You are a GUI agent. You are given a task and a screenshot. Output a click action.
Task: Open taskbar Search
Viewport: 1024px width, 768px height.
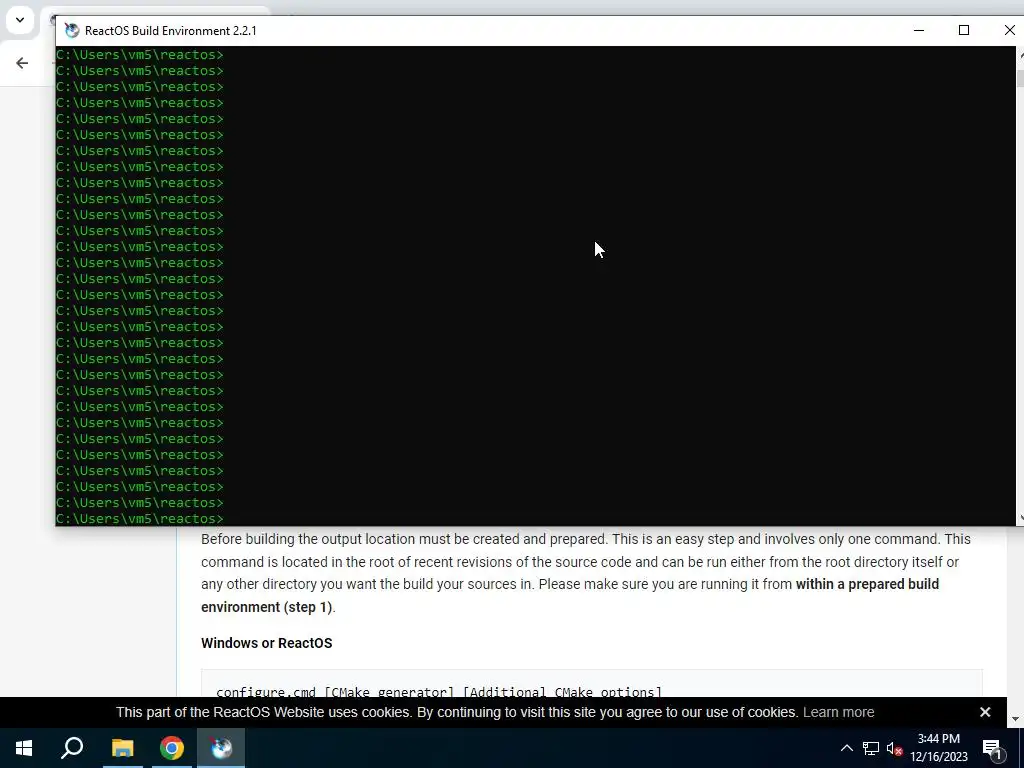click(72, 748)
